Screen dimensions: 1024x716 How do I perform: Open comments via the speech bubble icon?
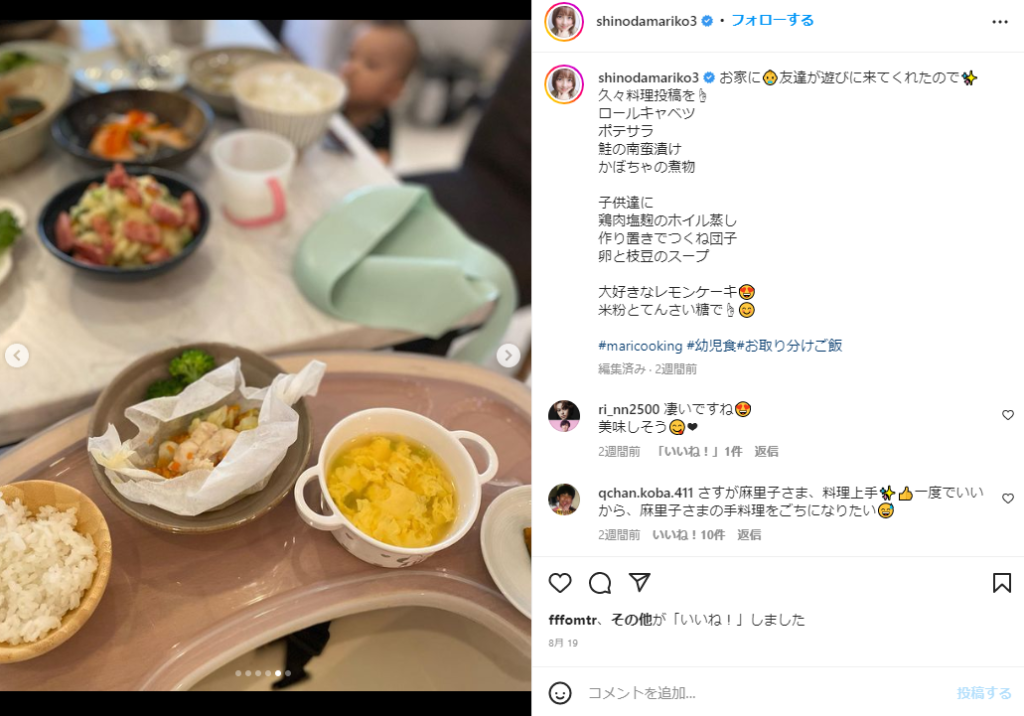[600, 582]
